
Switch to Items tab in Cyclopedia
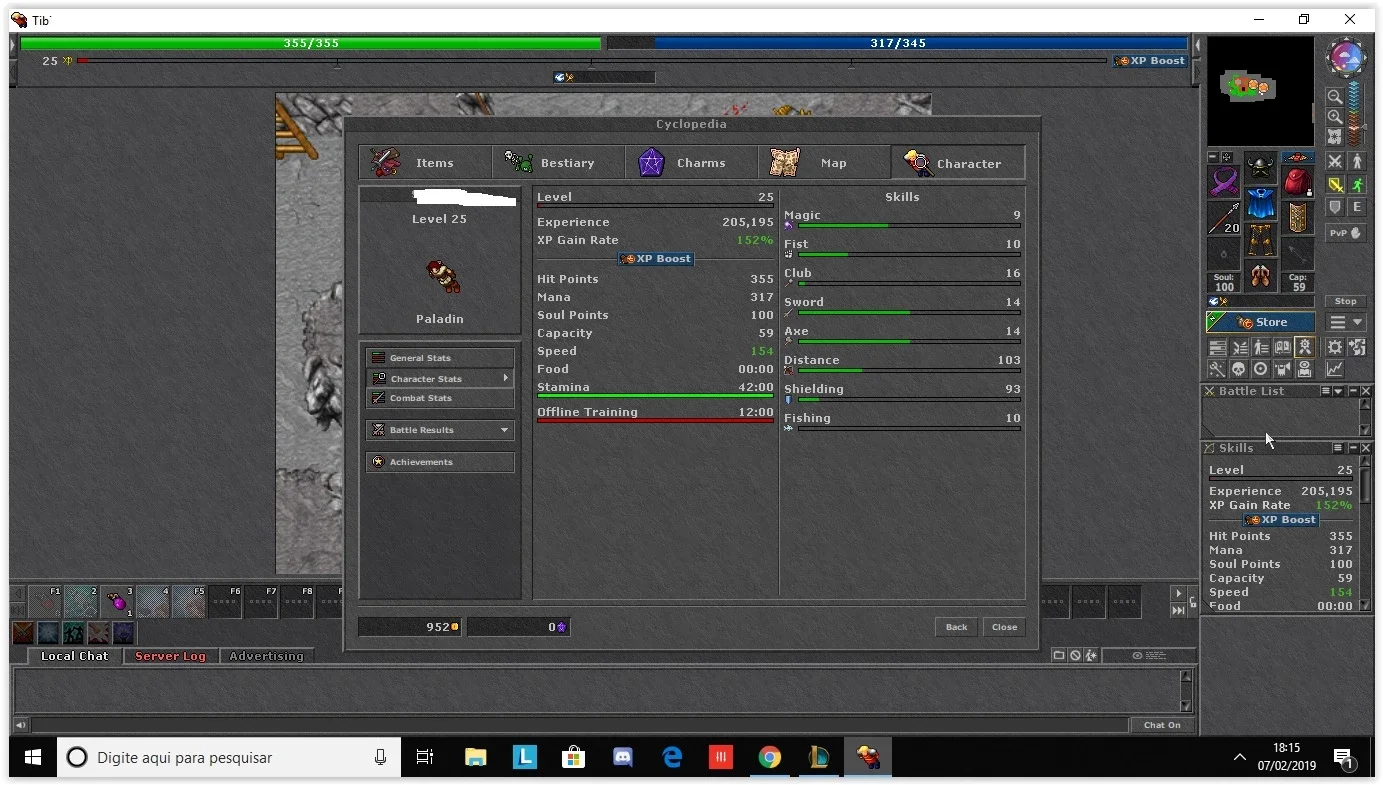(x=425, y=162)
